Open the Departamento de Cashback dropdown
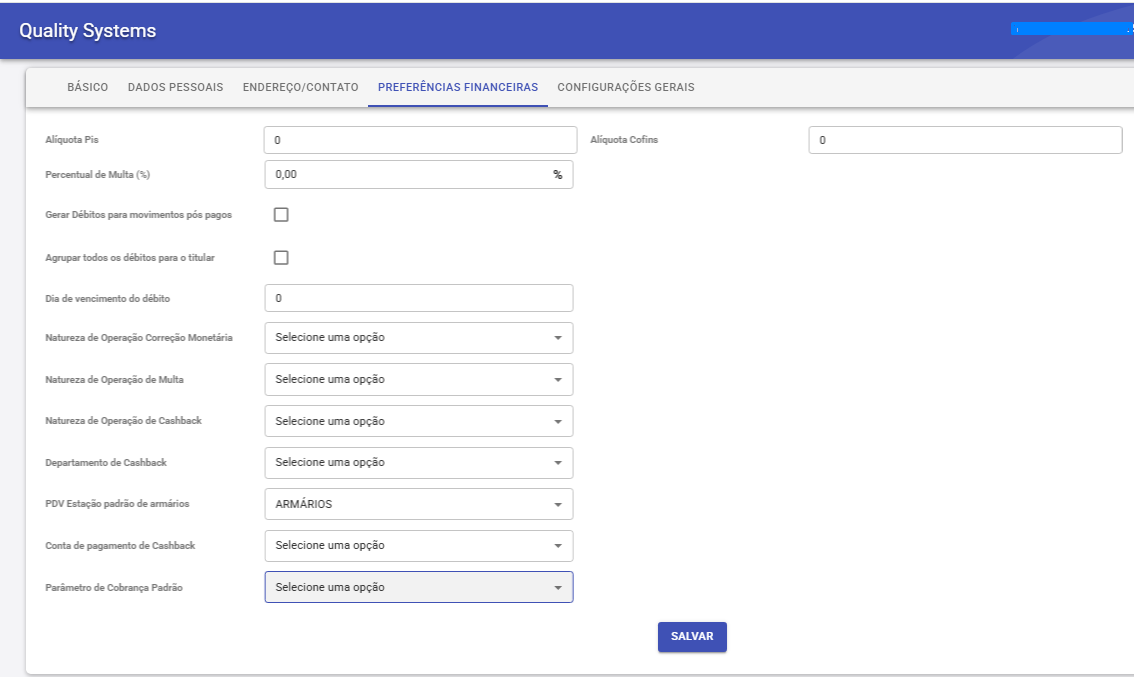The image size is (1134, 677). [x=418, y=463]
